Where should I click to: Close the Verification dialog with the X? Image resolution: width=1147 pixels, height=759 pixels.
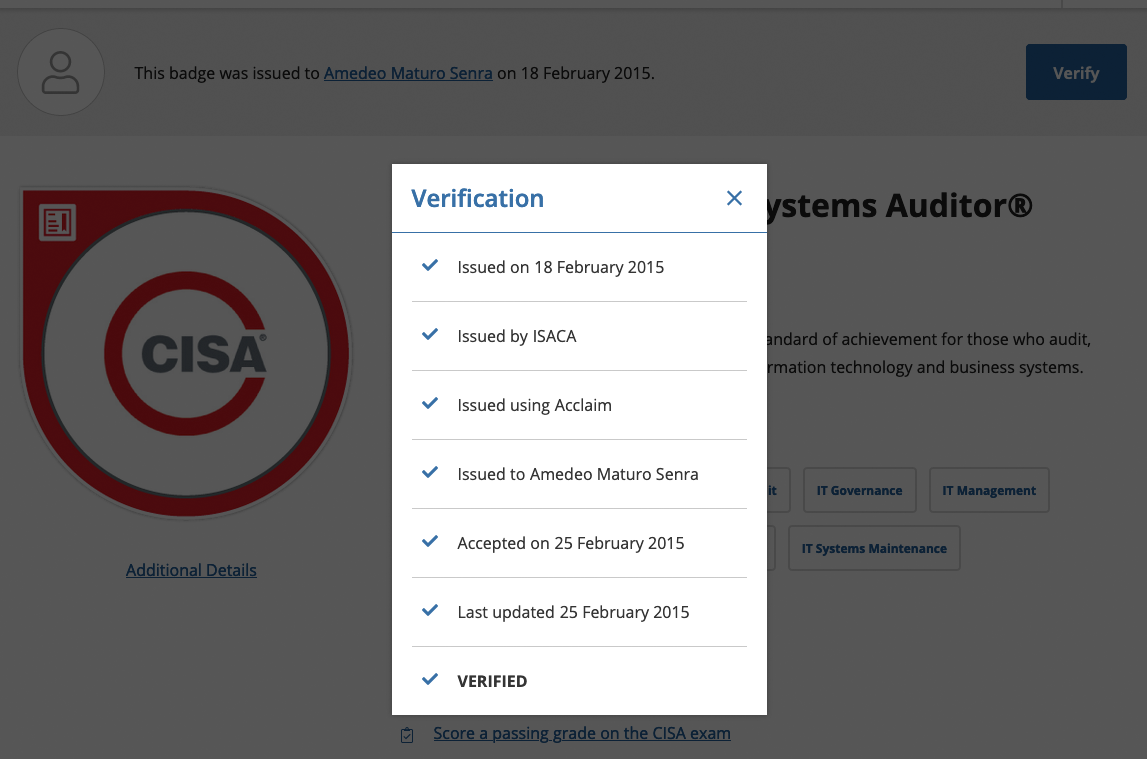coord(734,198)
